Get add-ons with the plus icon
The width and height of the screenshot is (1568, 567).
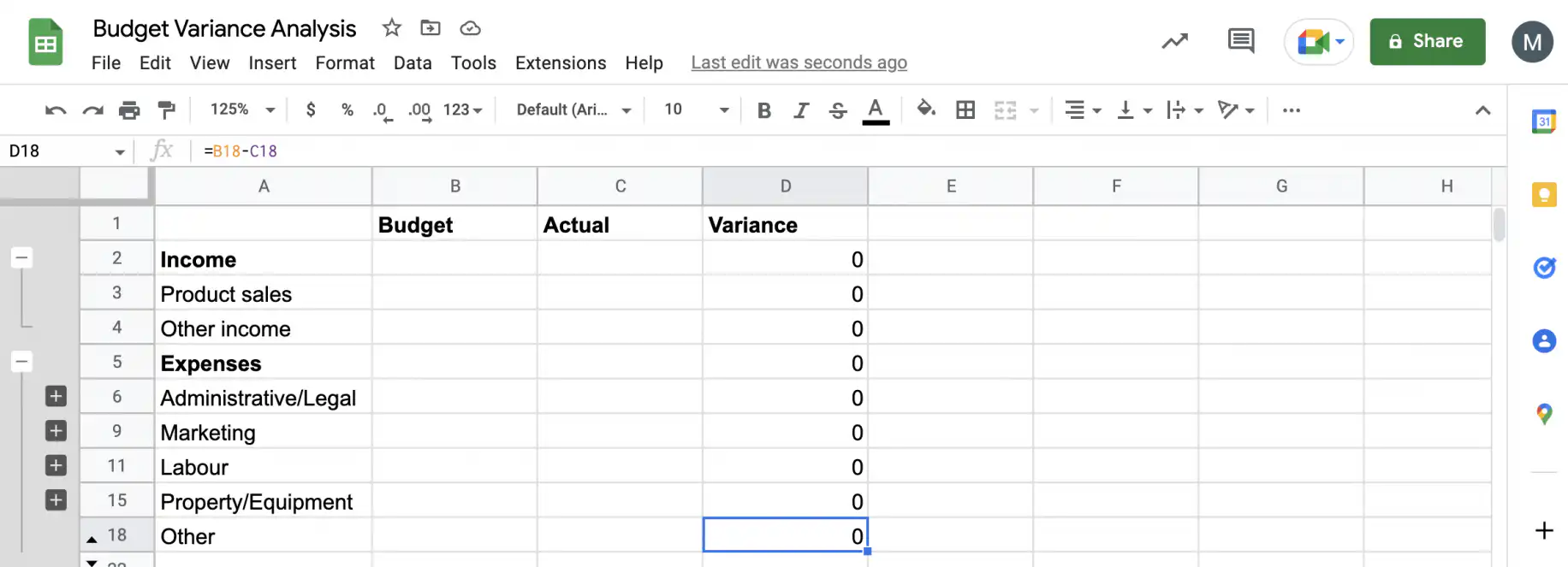coord(1544,530)
